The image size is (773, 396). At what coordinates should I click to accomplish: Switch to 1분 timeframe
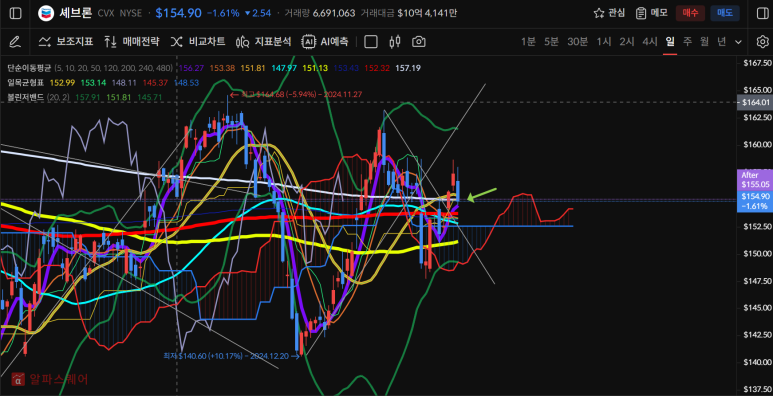pos(528,42)
